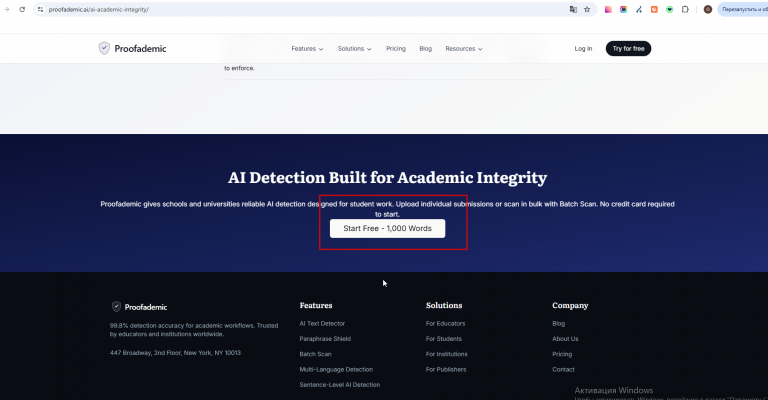Click Start Free - 1,000 Words button

click(387, 229)
